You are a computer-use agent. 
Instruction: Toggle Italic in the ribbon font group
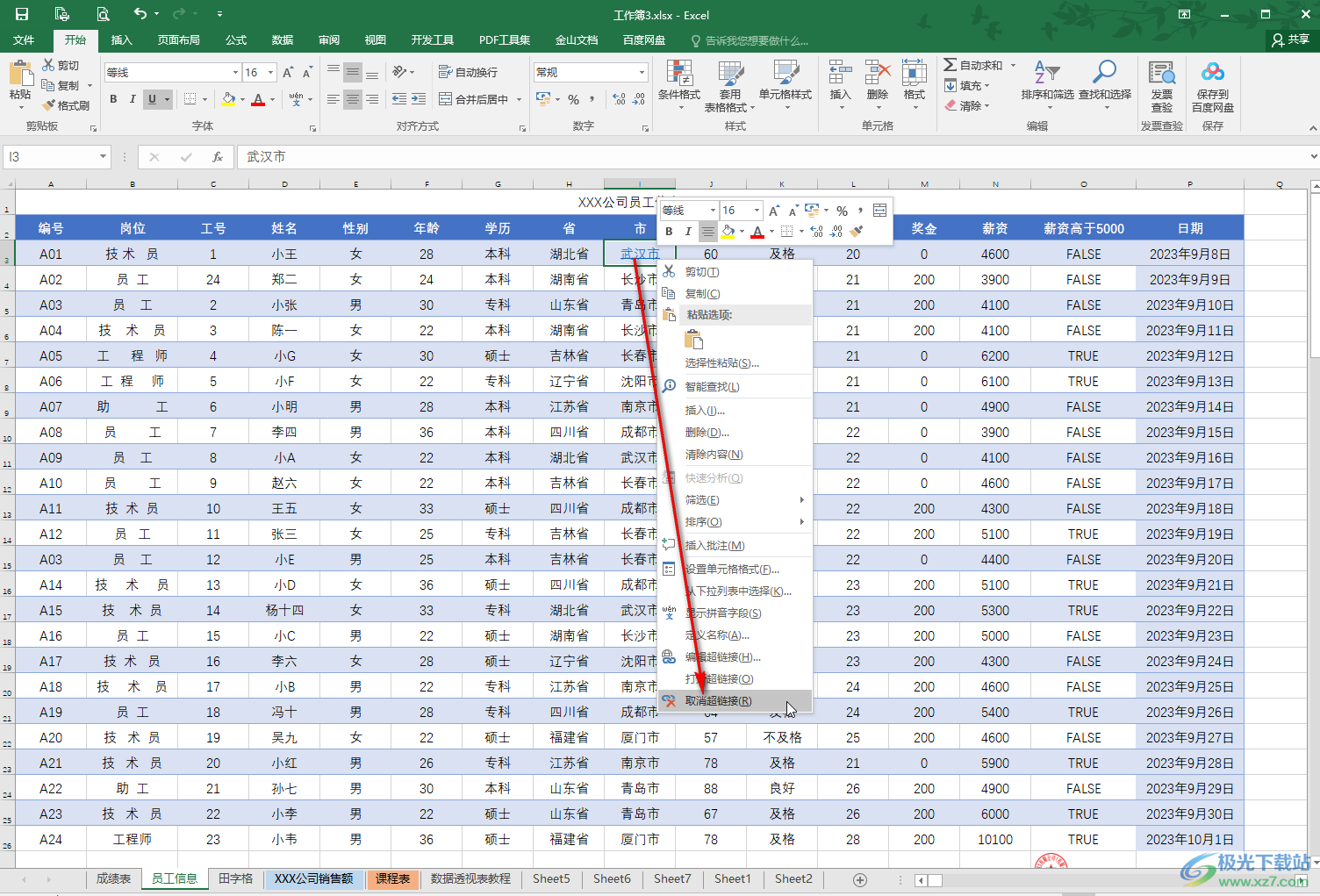coord(133,99)
